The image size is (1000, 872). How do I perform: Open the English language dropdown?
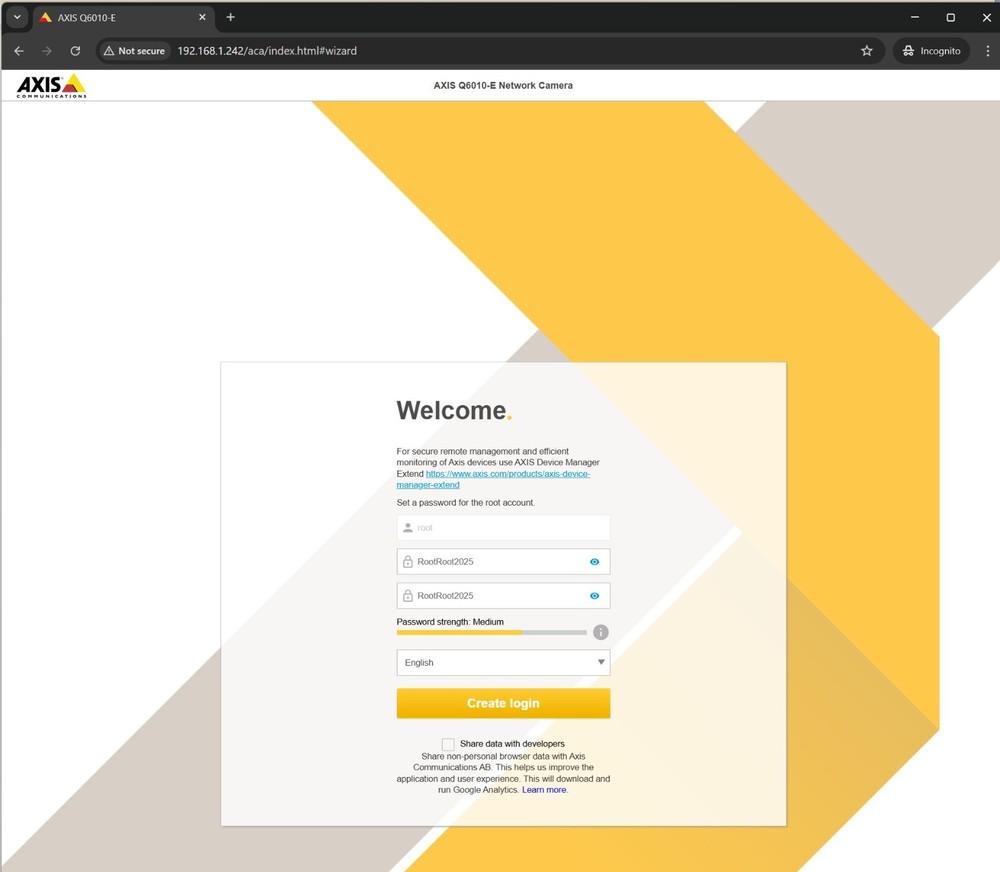tap(503, 663)
